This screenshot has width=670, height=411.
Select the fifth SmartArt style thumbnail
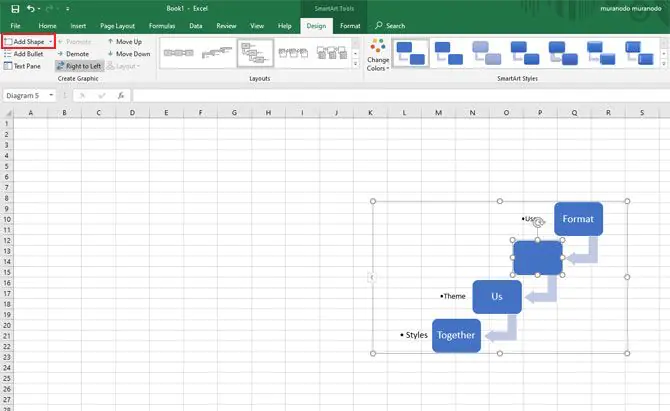coord(562,53)
